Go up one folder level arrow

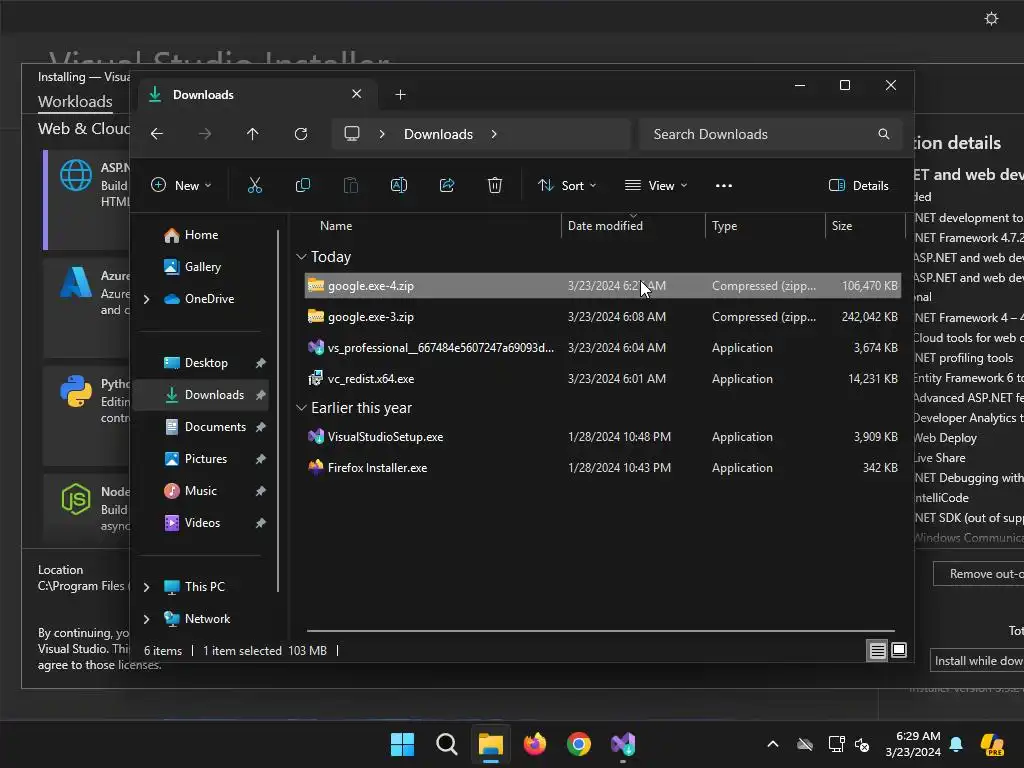[x=253, y=134]
